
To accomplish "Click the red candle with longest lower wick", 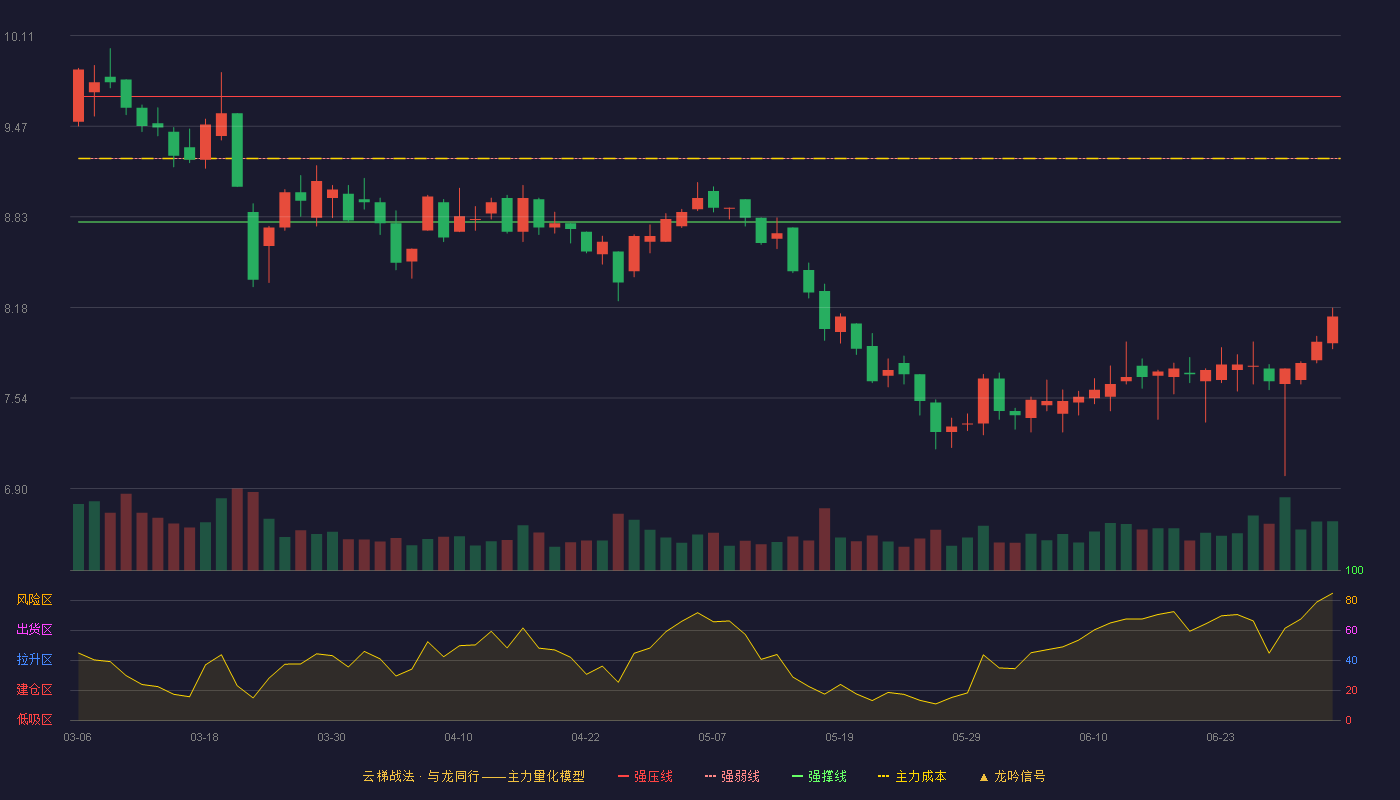I will (1285, 420).
